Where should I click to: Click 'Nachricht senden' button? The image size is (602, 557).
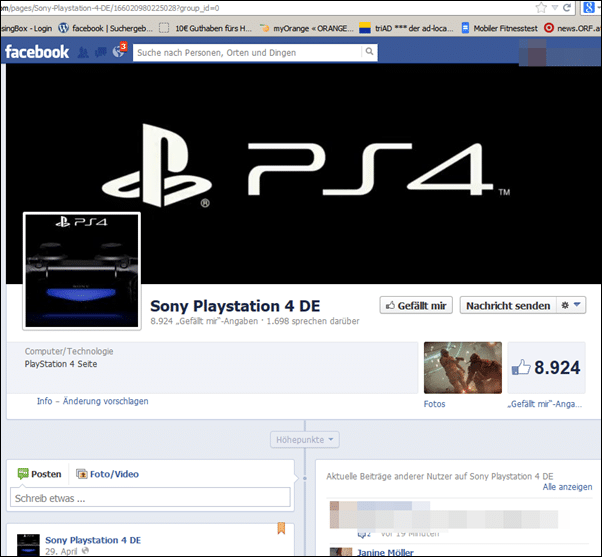coord(508,306)
